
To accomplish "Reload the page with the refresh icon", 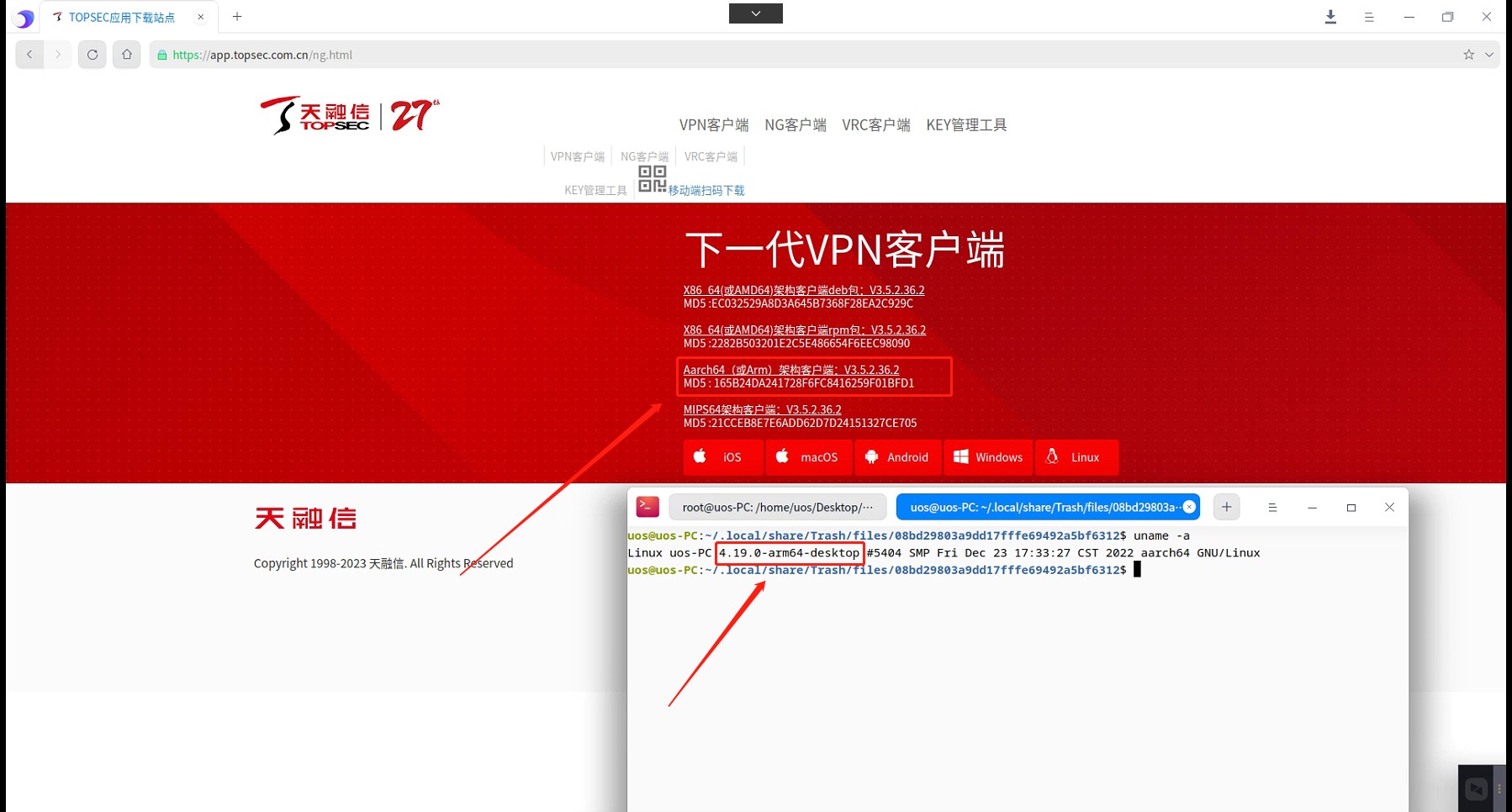I will pos(93,55).
